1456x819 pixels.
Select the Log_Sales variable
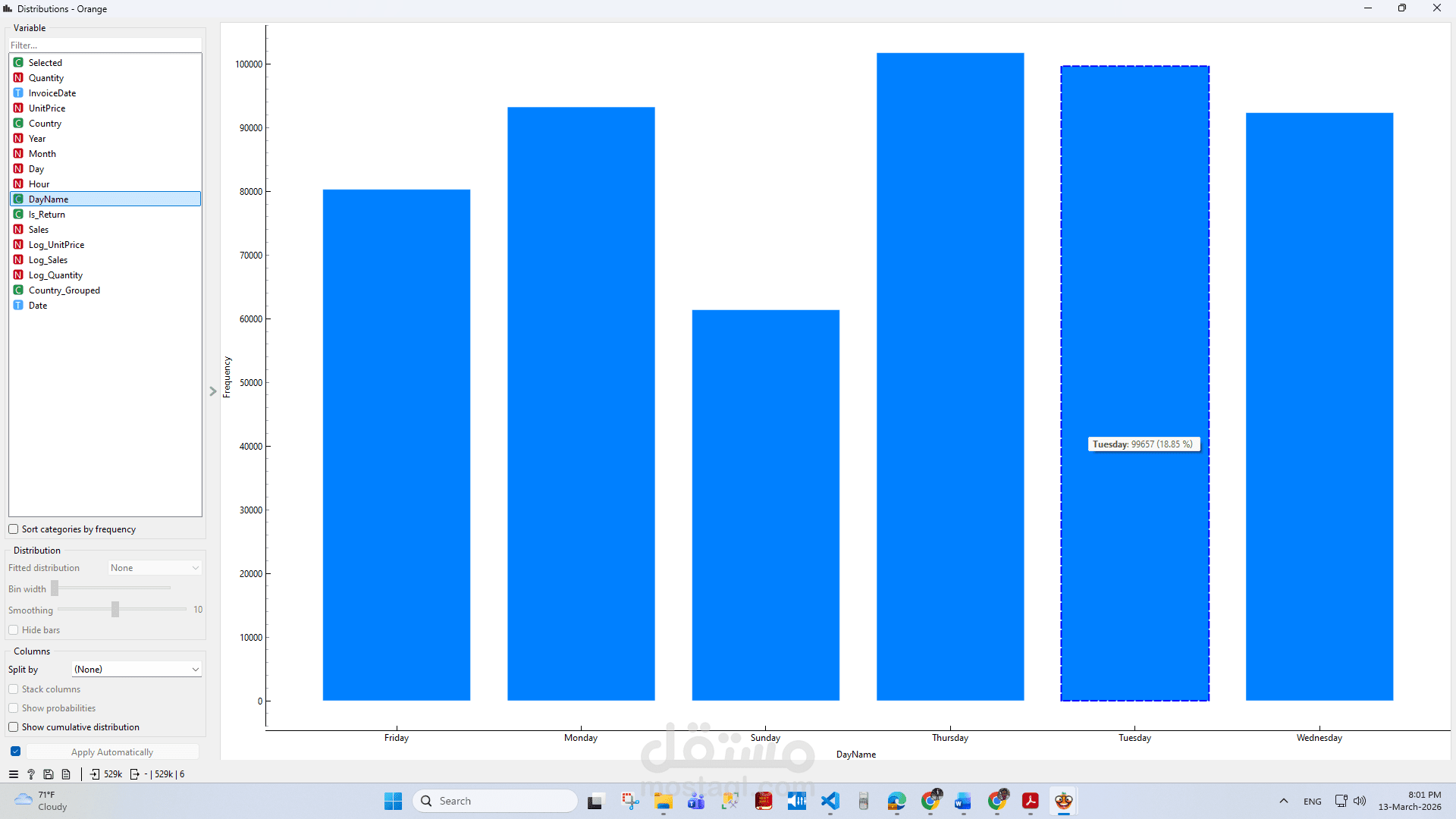point(48,260)
